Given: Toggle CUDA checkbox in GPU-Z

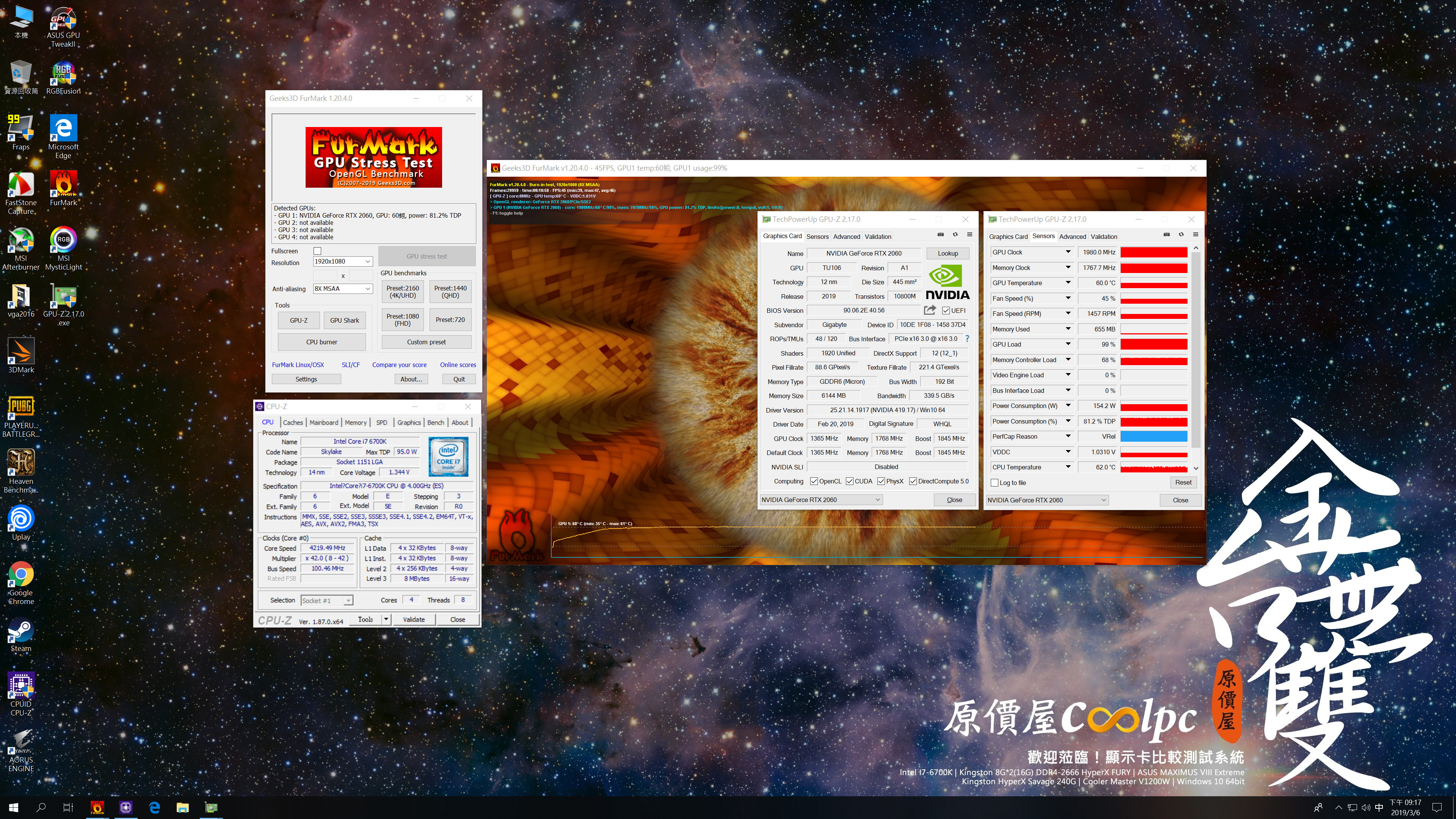Looking at the screenshot, I should click(849, 481).
